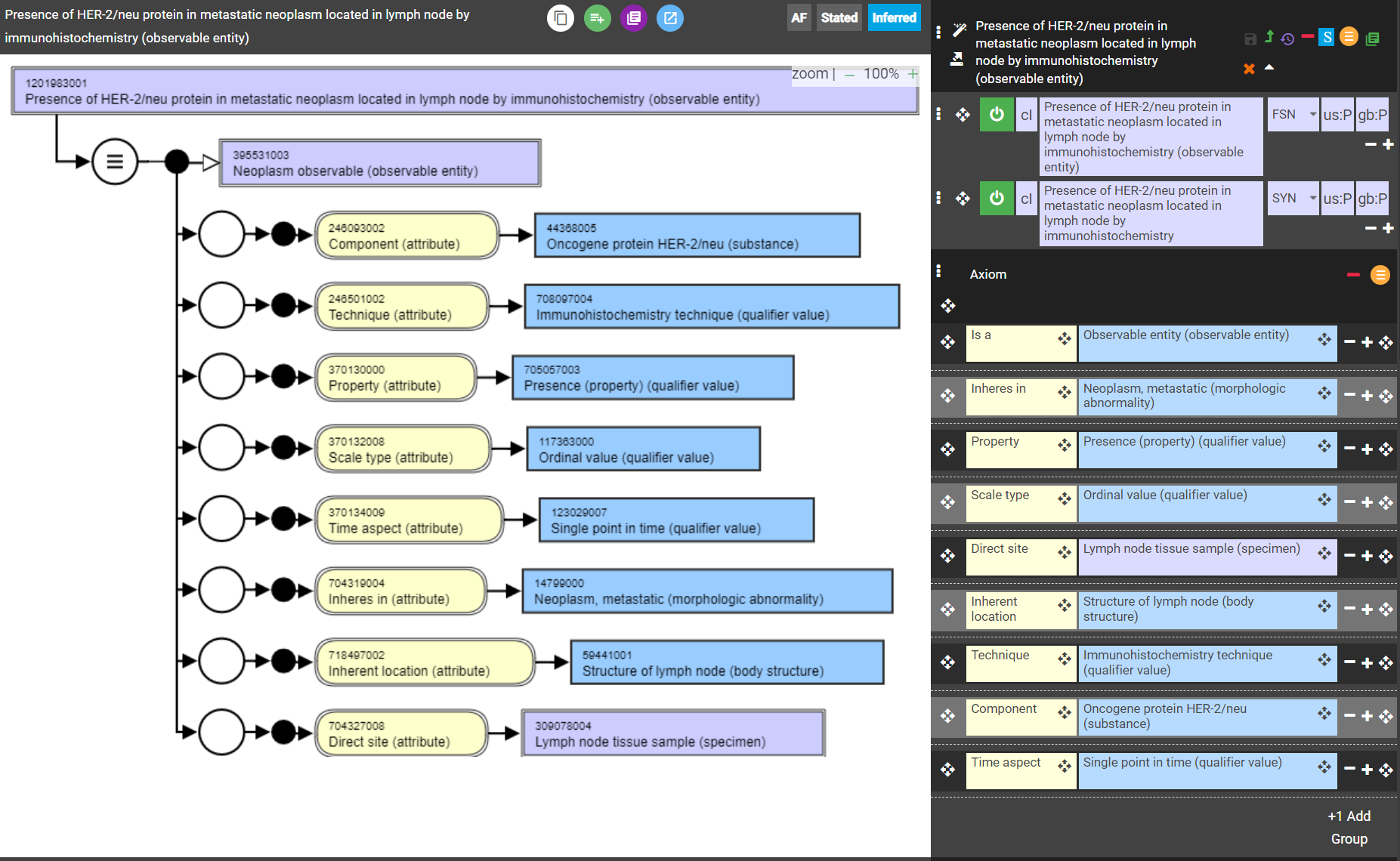Open the three-dot menu of the SYN description
Screen dimensions: 1400x861
(x=938, y=198)
